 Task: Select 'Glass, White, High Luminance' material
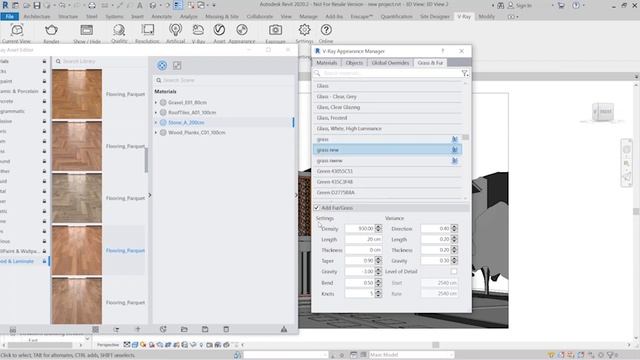[x=388, y=129]
